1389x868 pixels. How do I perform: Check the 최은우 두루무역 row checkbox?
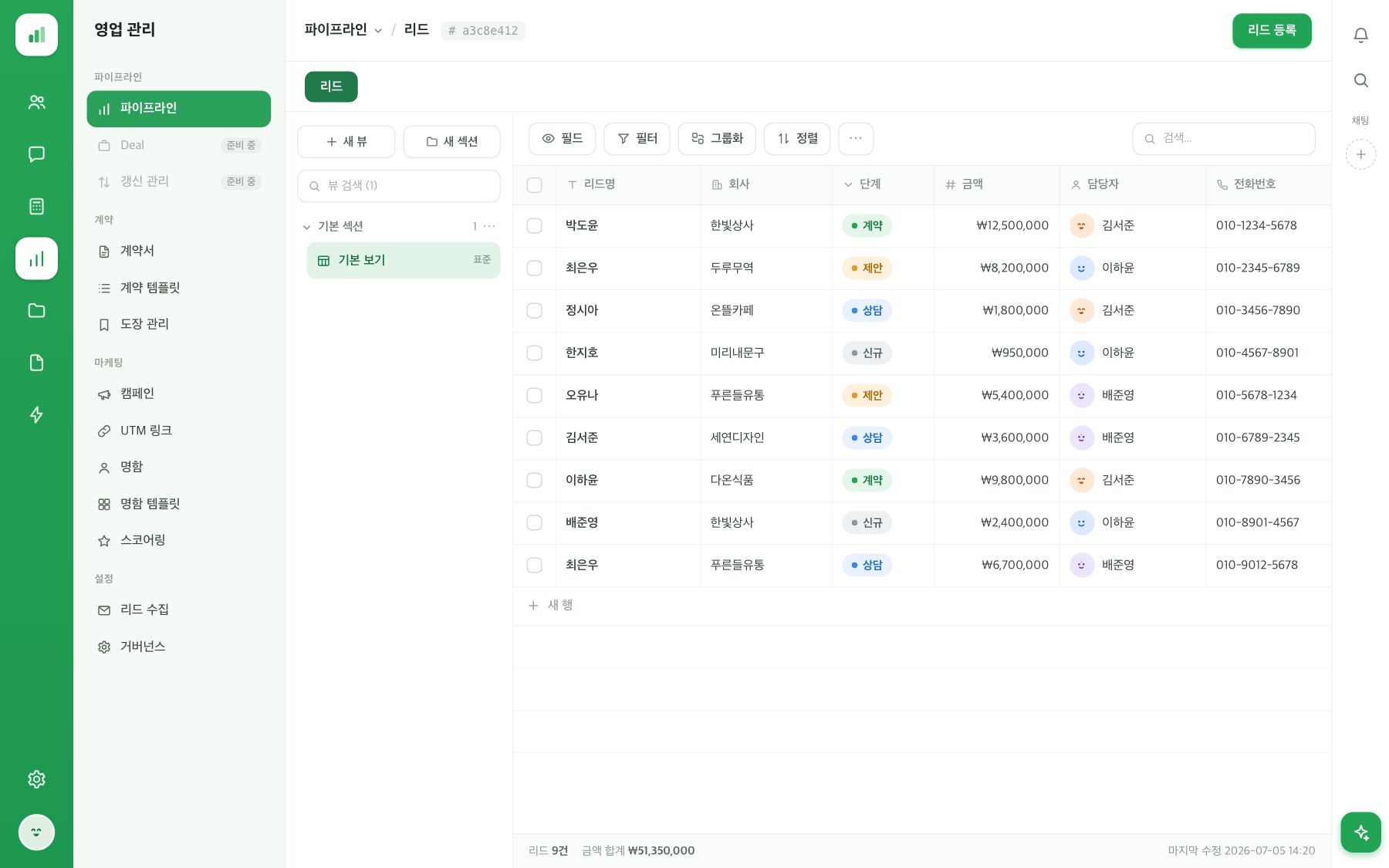(x=534, y=269)
